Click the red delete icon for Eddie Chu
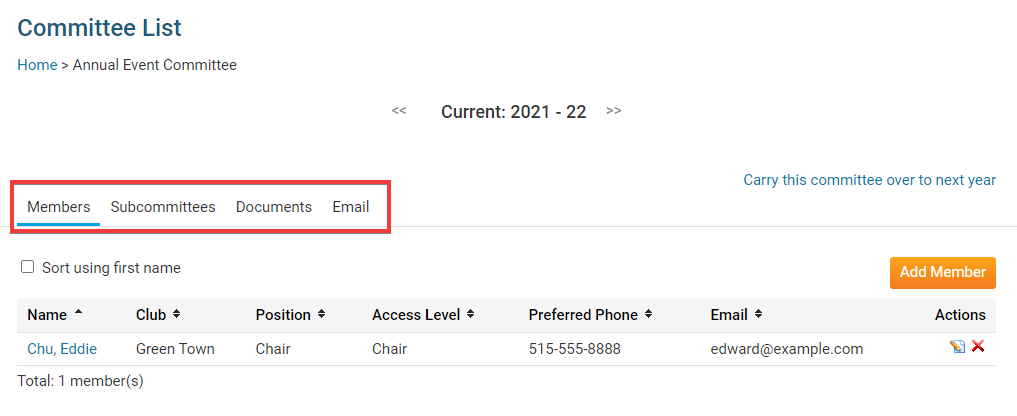This screenshot has width=1017, height=416. pyautogui.click(x=978, y=346)
